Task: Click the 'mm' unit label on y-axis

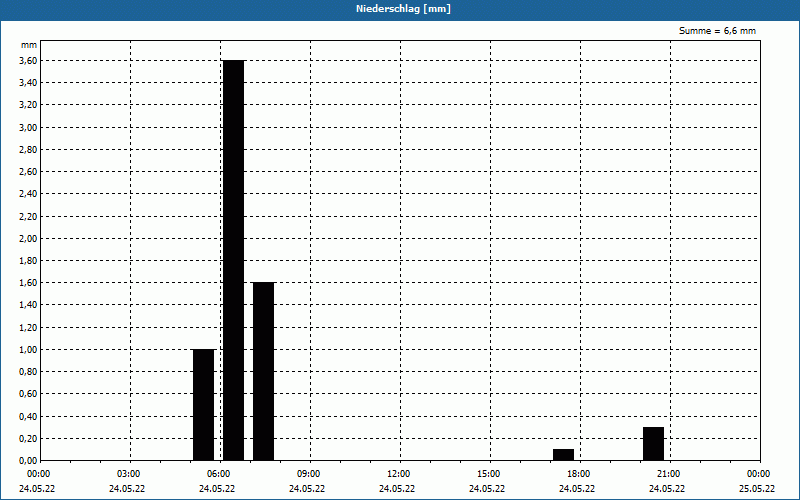Action: [29, 45]
